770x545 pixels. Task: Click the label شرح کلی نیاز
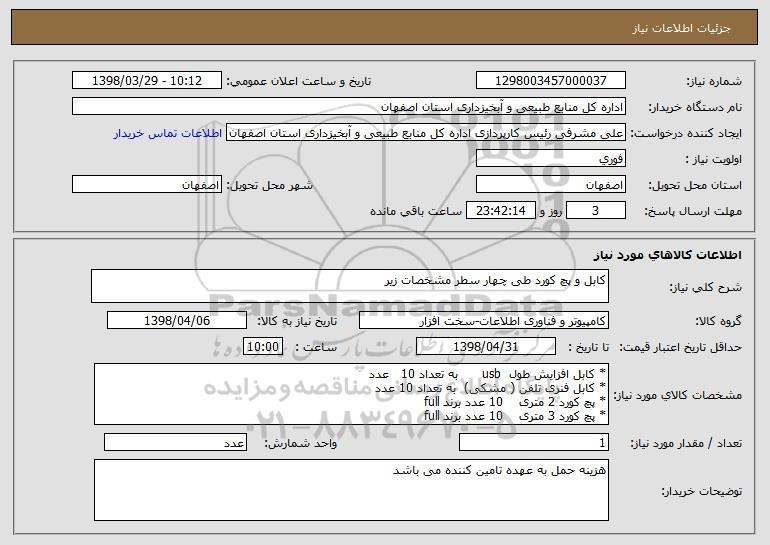pyautogui.click(x=706, y=287)
